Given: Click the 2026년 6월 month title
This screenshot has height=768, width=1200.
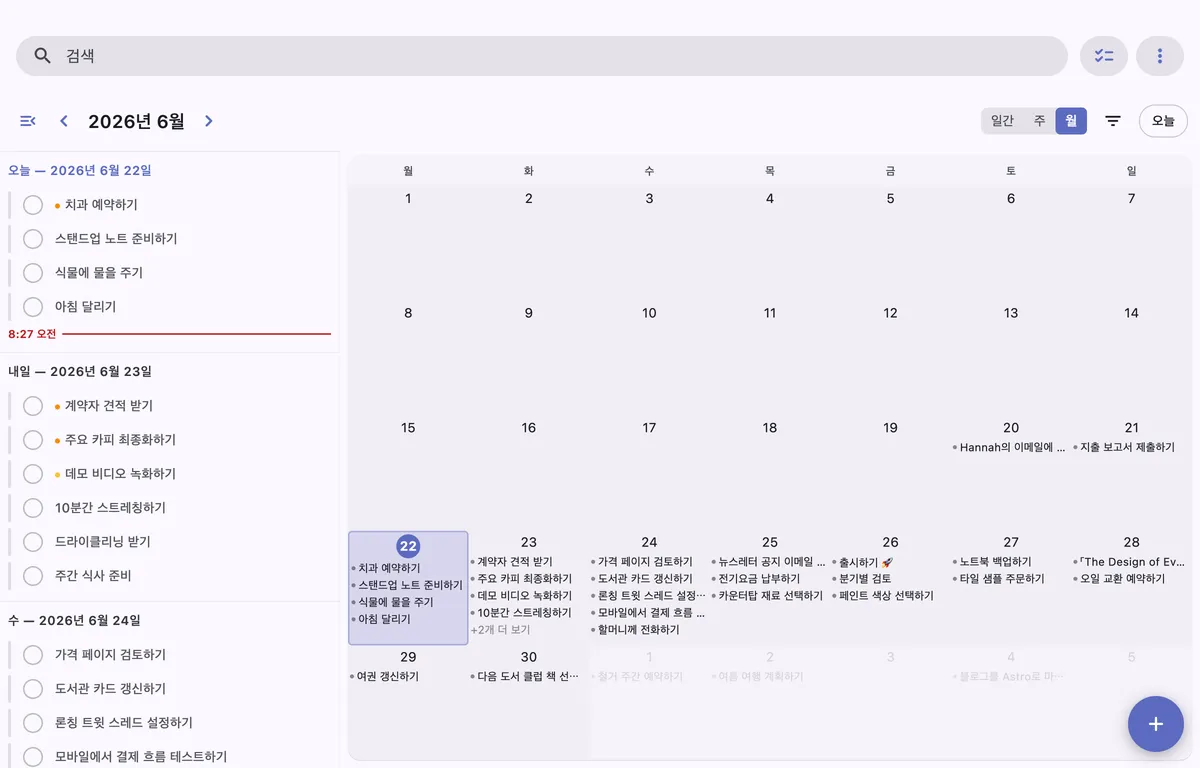Looking at the screenshot, I should 136,121.
